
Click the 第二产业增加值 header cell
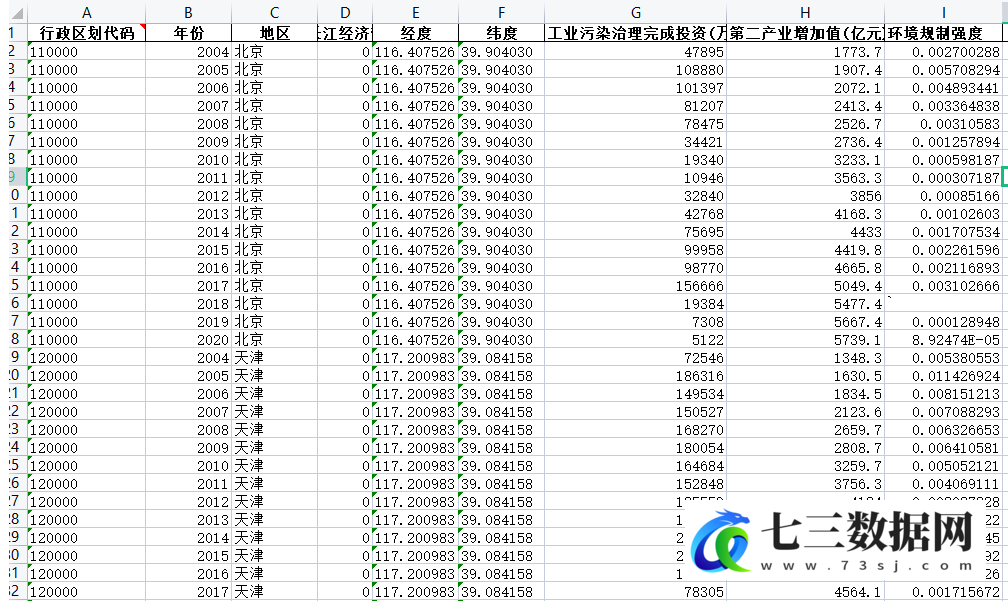[806, 33]
